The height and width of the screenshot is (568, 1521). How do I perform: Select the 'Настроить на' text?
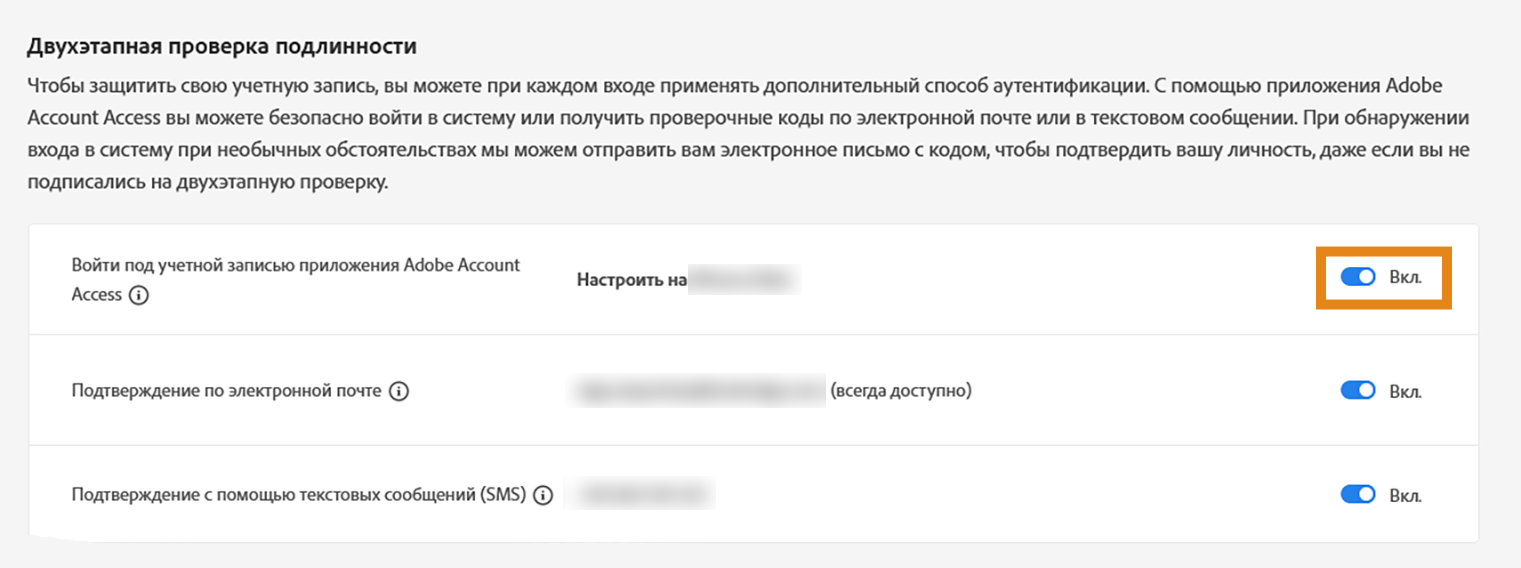pos(631,281)
